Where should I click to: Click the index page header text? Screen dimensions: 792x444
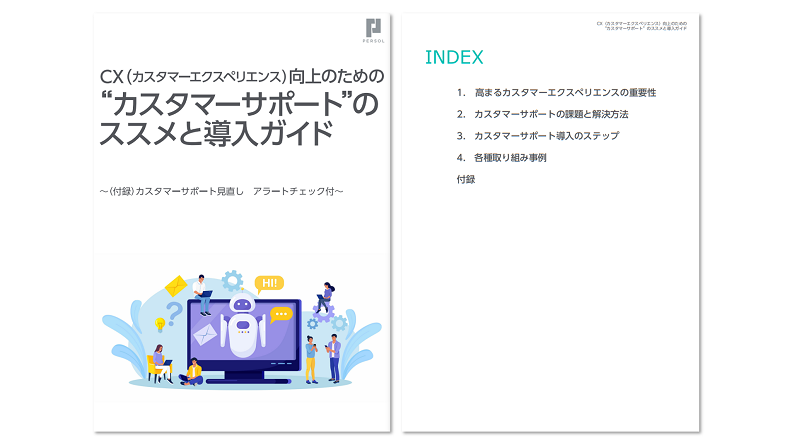click(x=641, y=26)
